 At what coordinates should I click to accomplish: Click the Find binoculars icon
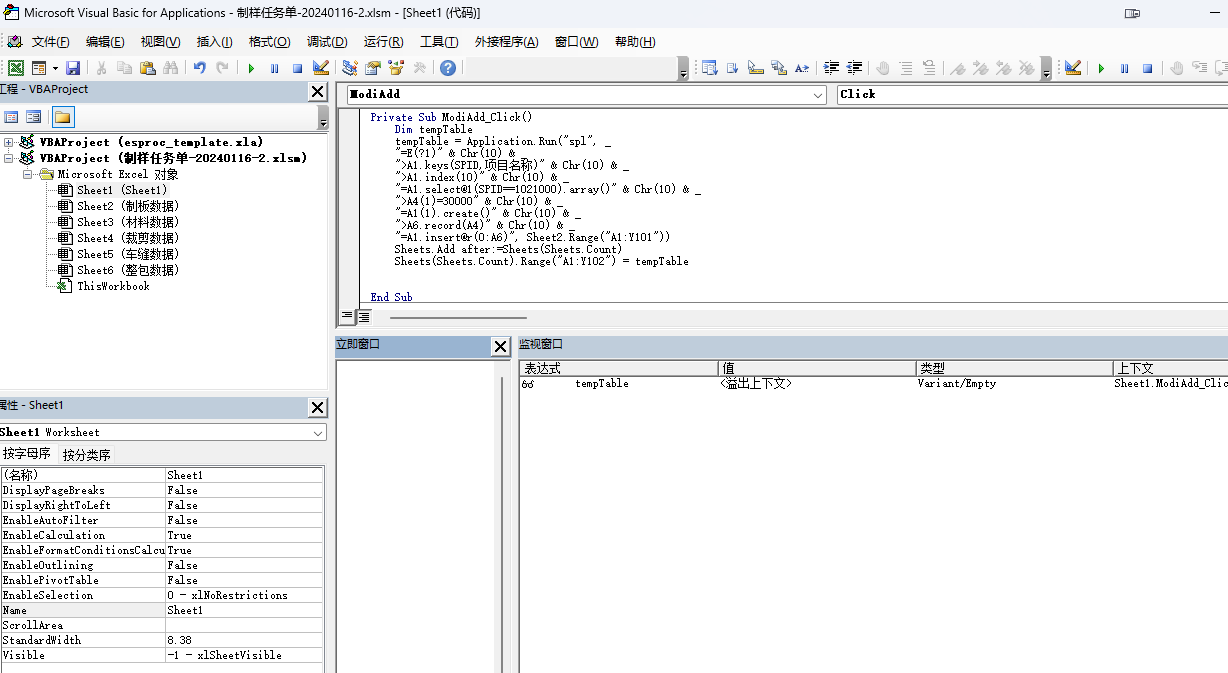[x=170, y=68]
